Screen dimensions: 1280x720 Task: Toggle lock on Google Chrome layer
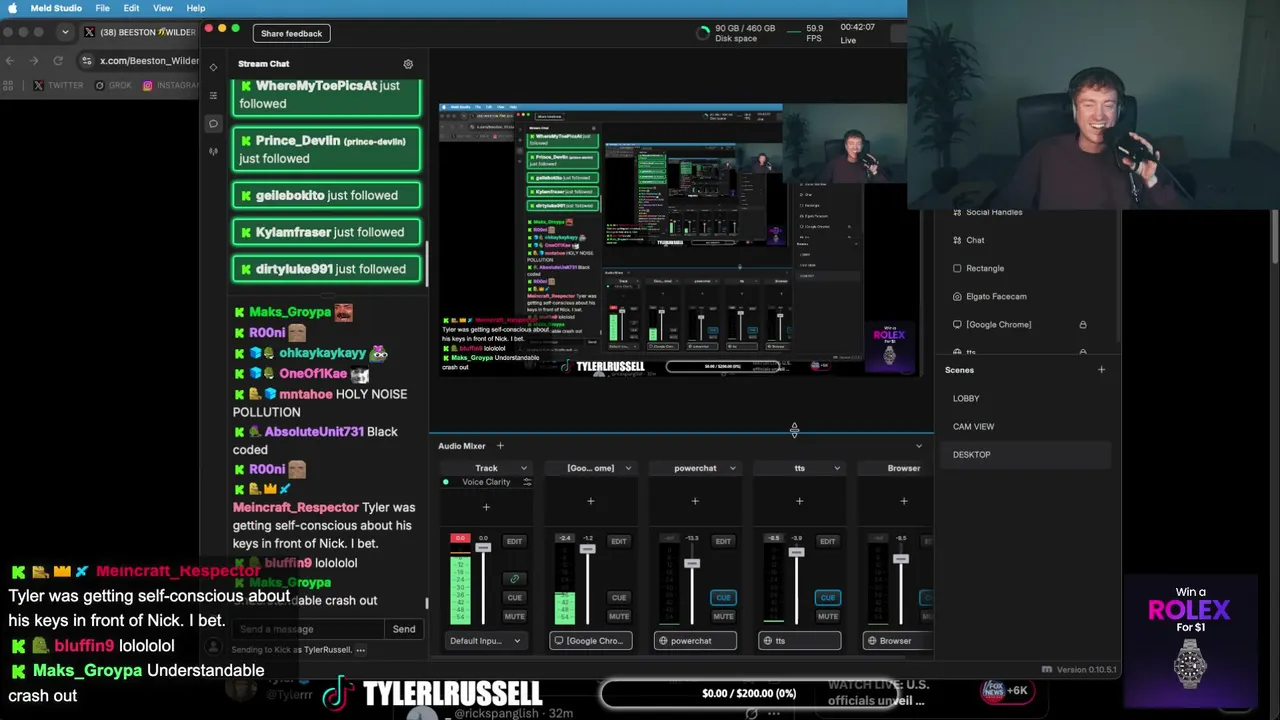[x=1082, y=325]
